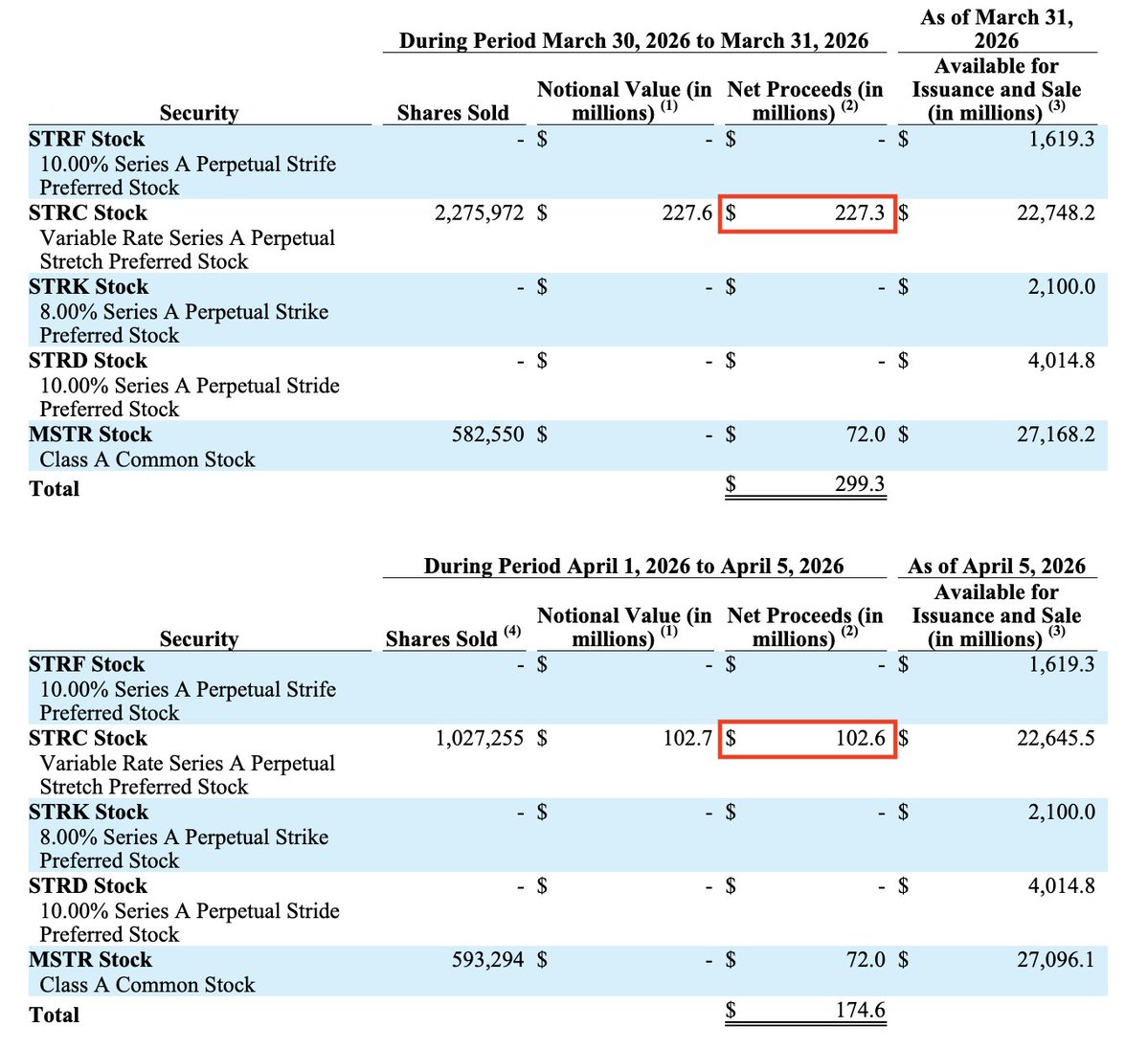Select first table total 299.3
The height and width of the screenshot is (1049, 1148).
tap(860, 484)
